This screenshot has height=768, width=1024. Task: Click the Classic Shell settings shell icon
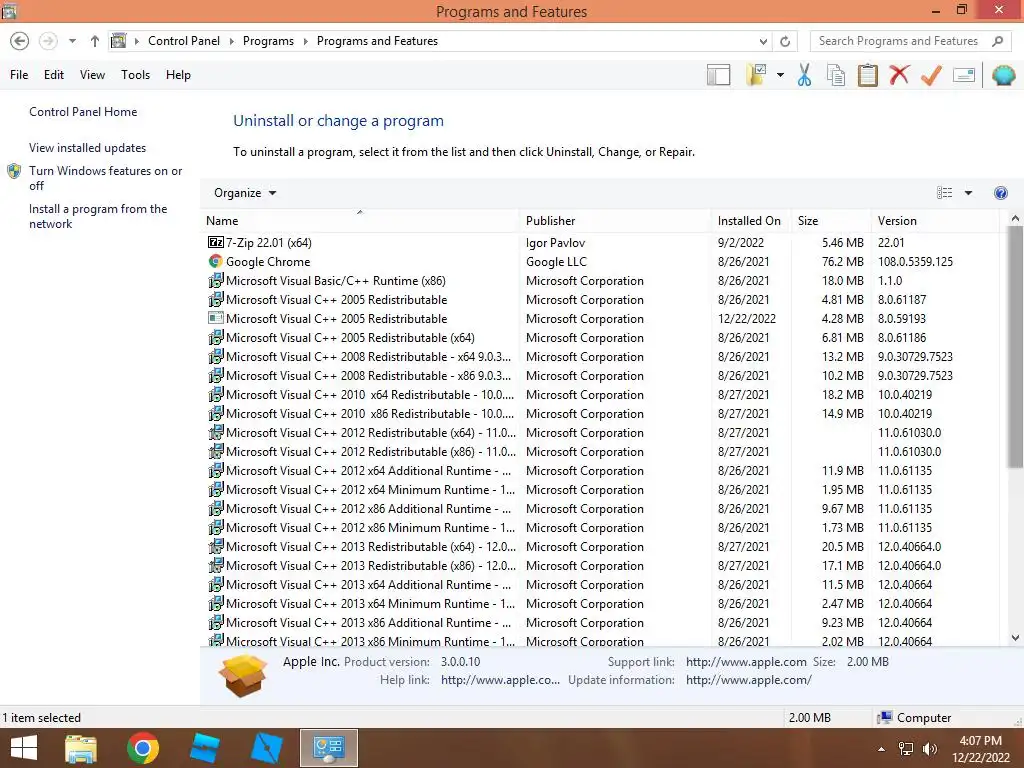tap(1003, 75)
